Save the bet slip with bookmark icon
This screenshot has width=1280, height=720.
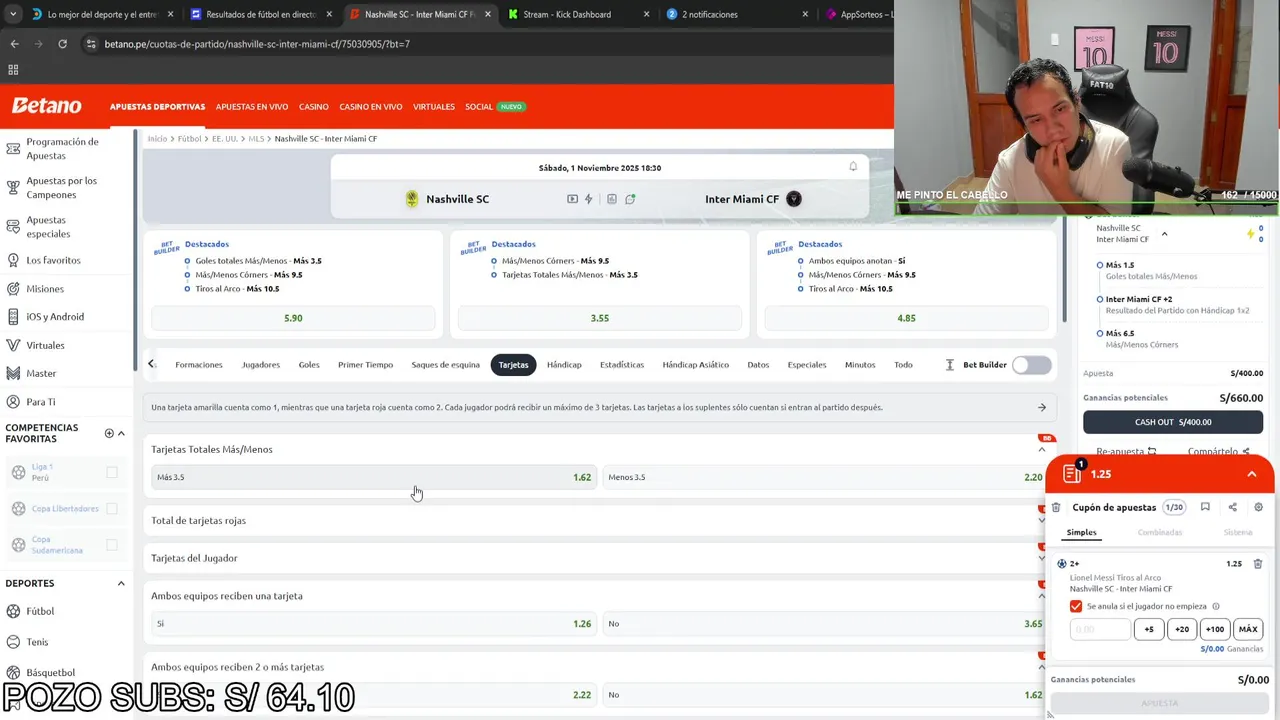[x=1205, y=507]
